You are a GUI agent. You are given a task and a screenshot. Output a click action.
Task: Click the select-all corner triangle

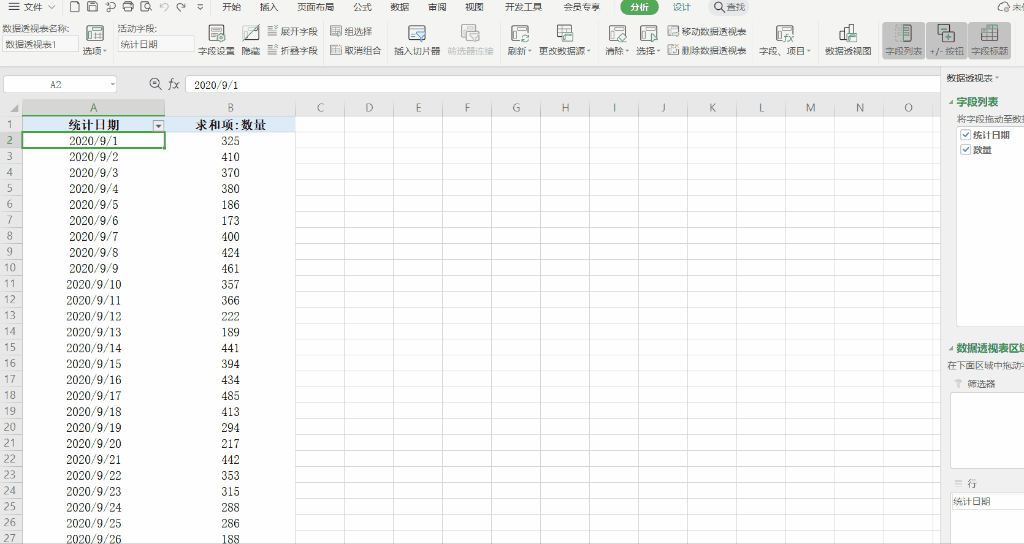point(13,108)
